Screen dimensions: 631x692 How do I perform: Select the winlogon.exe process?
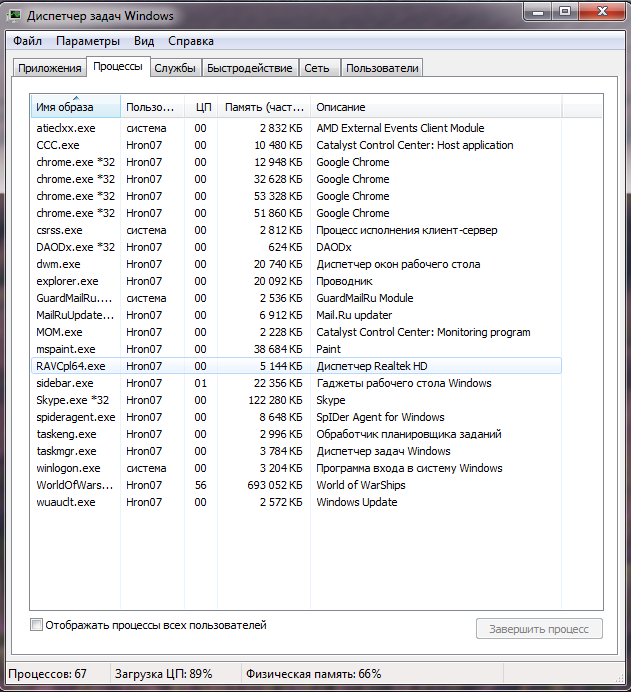pos(296,468)
